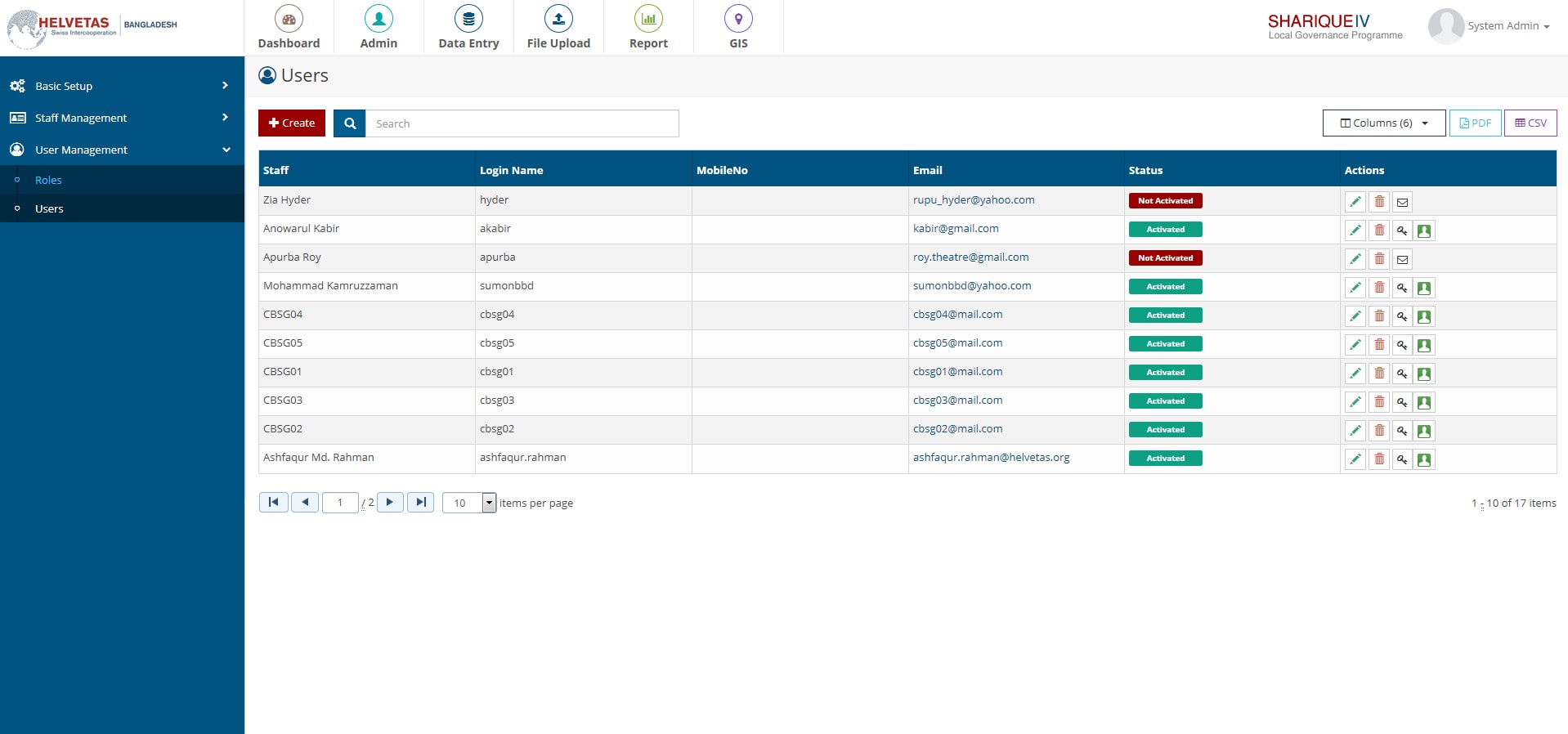Open email kabir@gmail.com link
Image resolution: width=1568 pixels, height=734 pixels.
(x=956, y=228)
